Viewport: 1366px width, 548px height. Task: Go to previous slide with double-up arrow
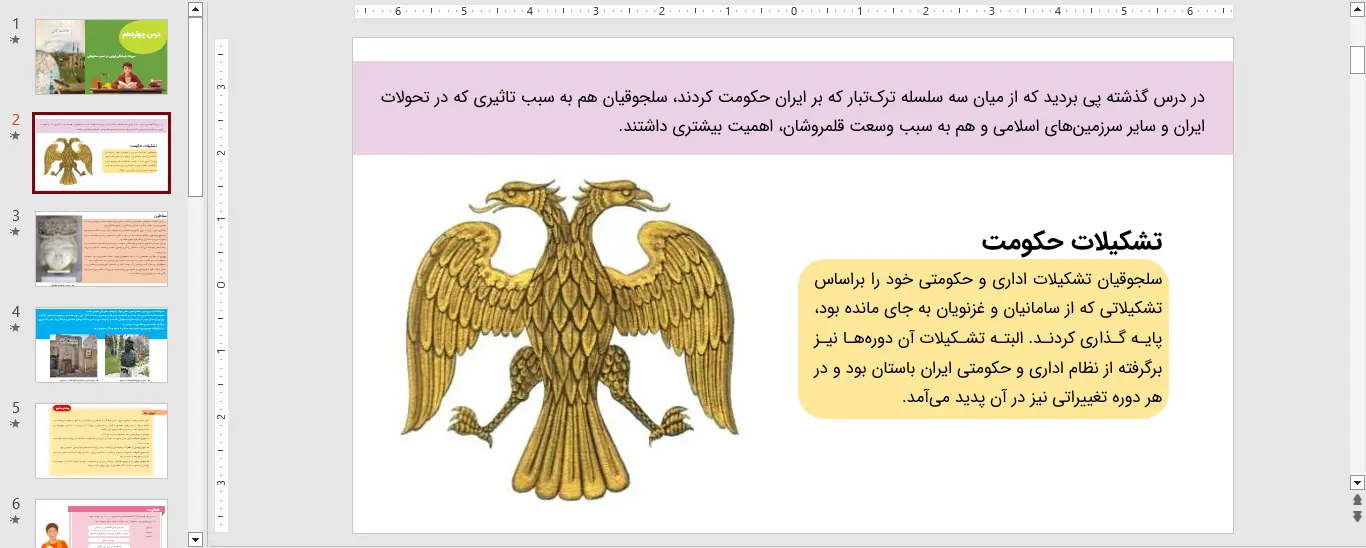[x=1357, y=499]
